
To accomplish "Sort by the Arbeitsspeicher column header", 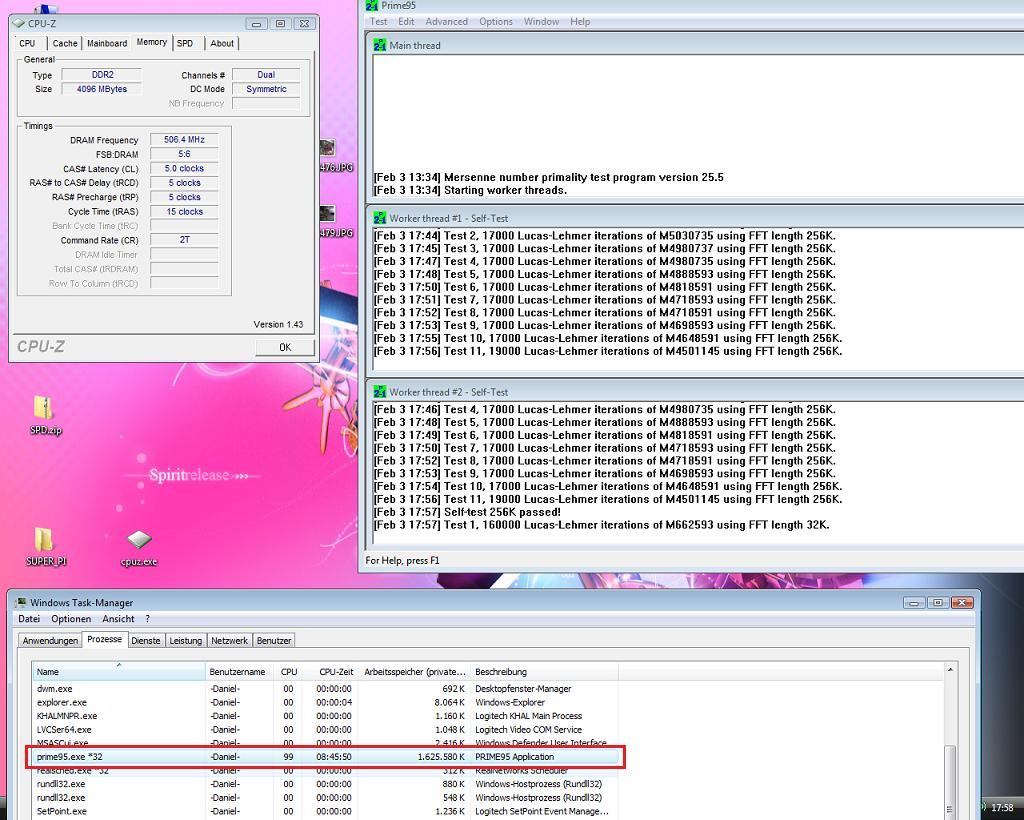I will (415, 671).
